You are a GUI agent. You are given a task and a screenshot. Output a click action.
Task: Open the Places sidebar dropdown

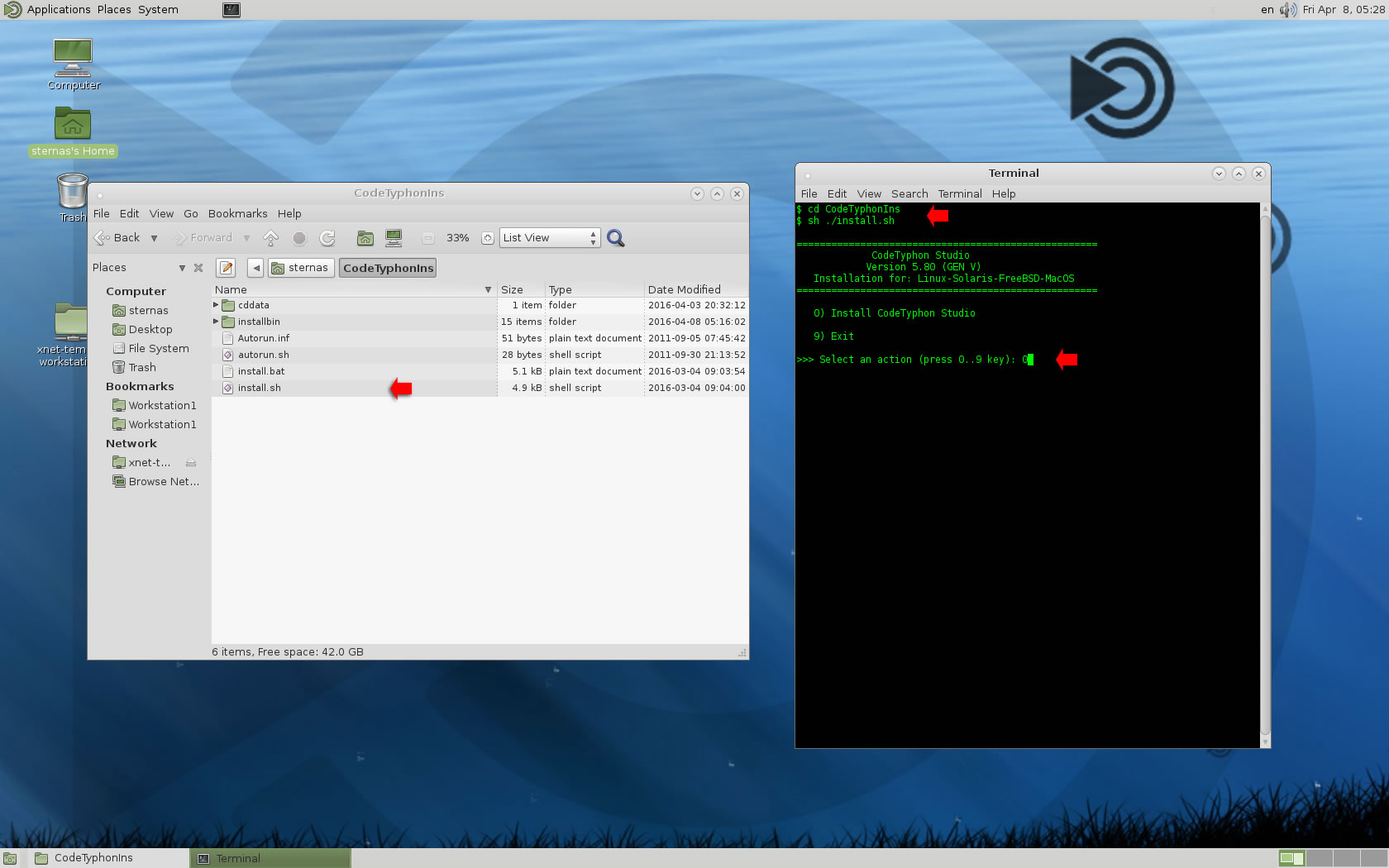point(182,268)
